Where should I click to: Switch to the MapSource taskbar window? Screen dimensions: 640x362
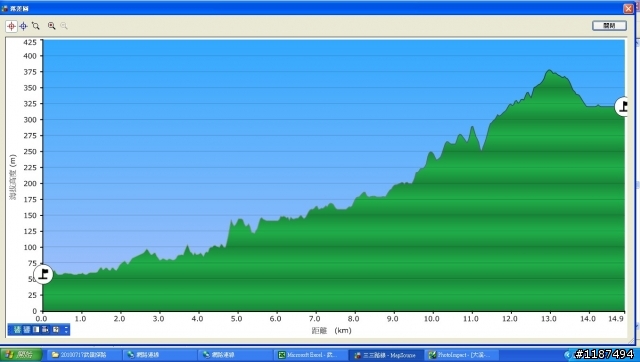click(x=385, y=355)
